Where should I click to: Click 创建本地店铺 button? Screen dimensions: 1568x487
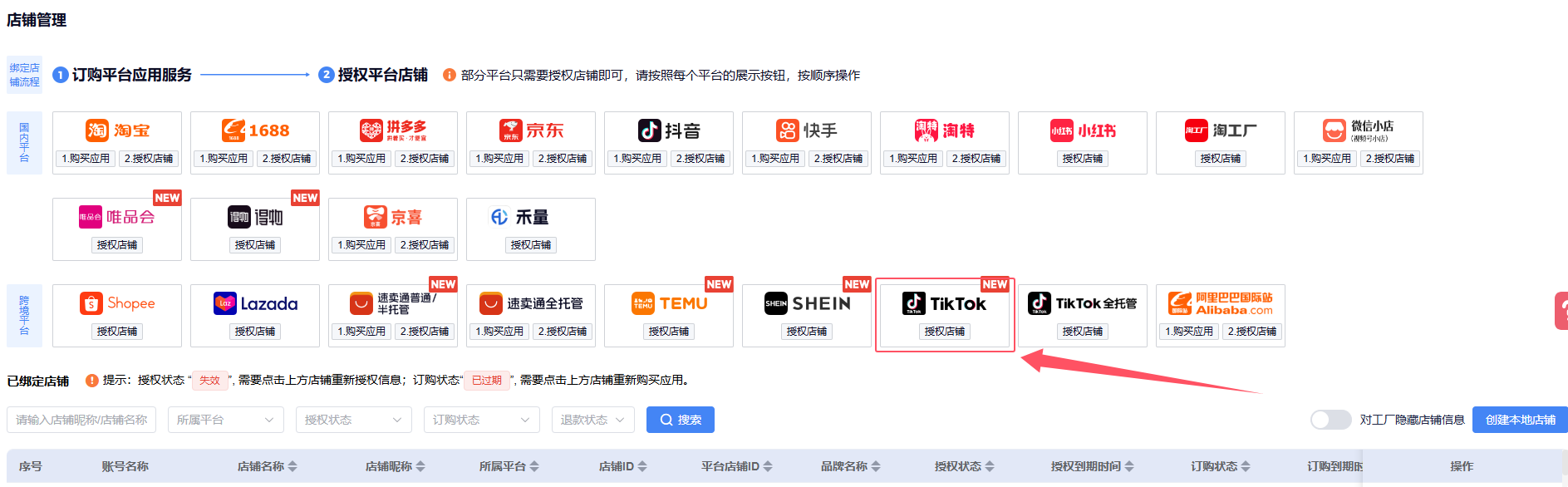pyautogui.click(x=1520, y=420)
